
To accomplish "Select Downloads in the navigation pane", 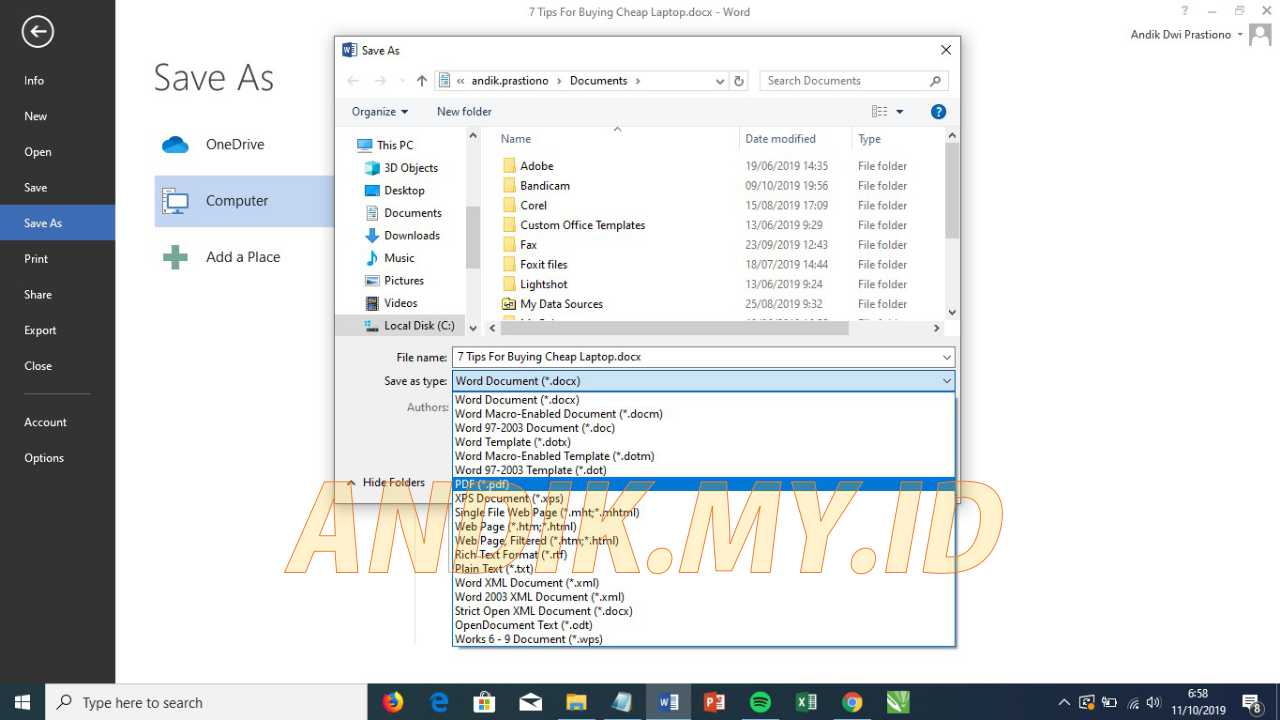I will pyautogui.click(x=411, y=236).
